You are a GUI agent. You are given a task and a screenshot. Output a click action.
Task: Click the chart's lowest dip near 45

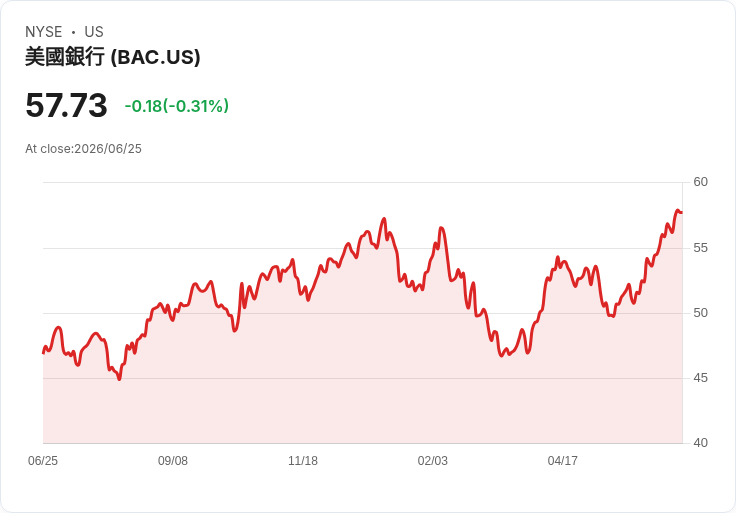tap(119, 379)
